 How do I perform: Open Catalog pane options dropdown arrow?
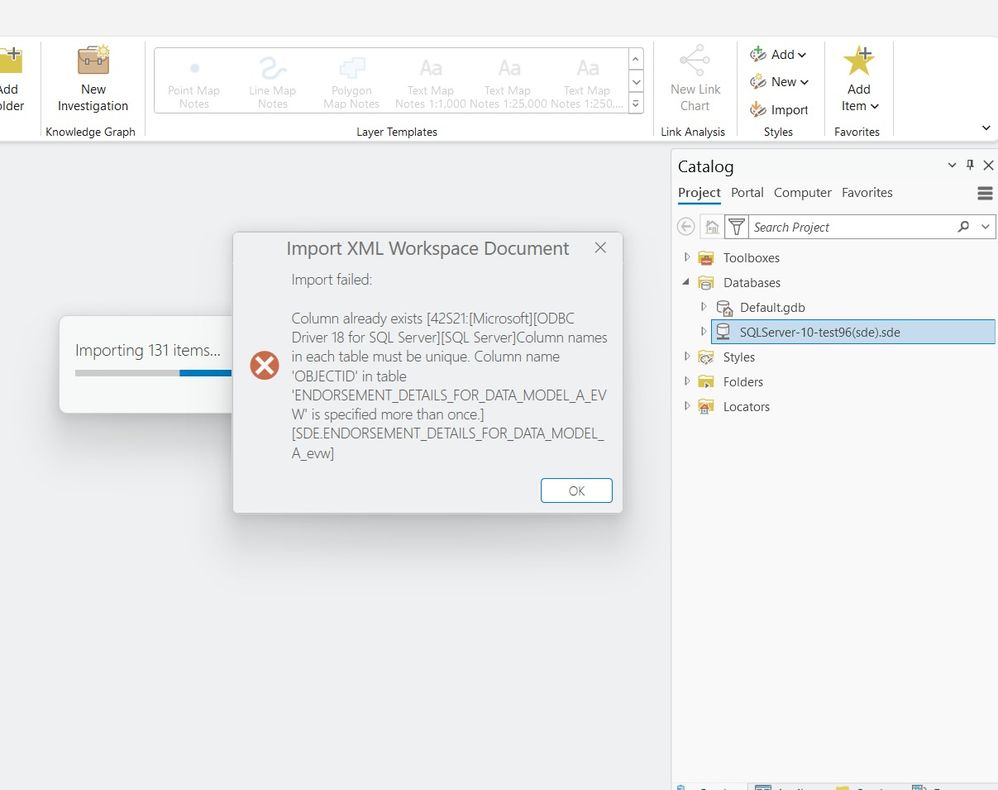click(952, 165)
